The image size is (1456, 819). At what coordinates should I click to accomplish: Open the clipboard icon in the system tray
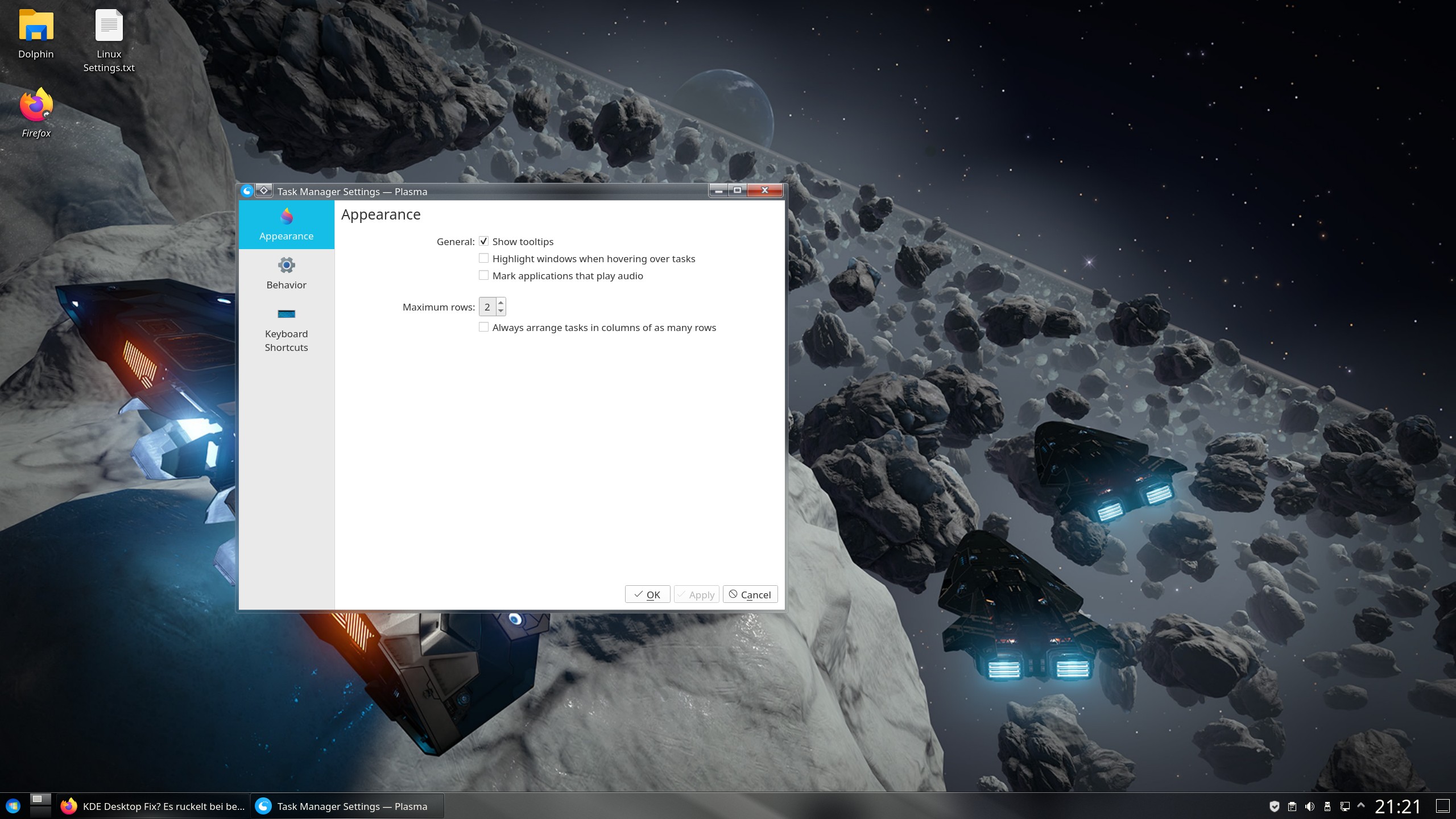click(x=1292, y=806)
